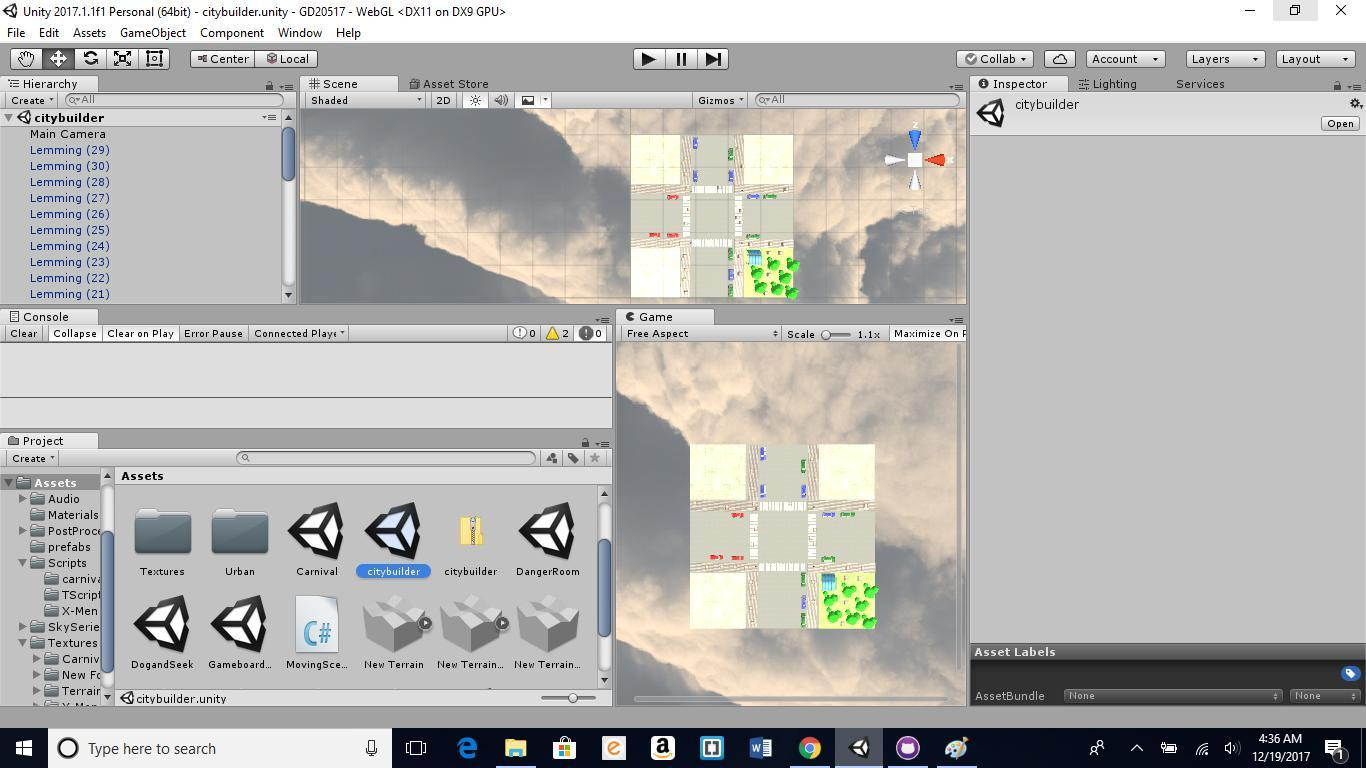The width and height of the screenshot is (1366, 768).
Task: Select the Rotate tool
Action: (x=90, y=59)
